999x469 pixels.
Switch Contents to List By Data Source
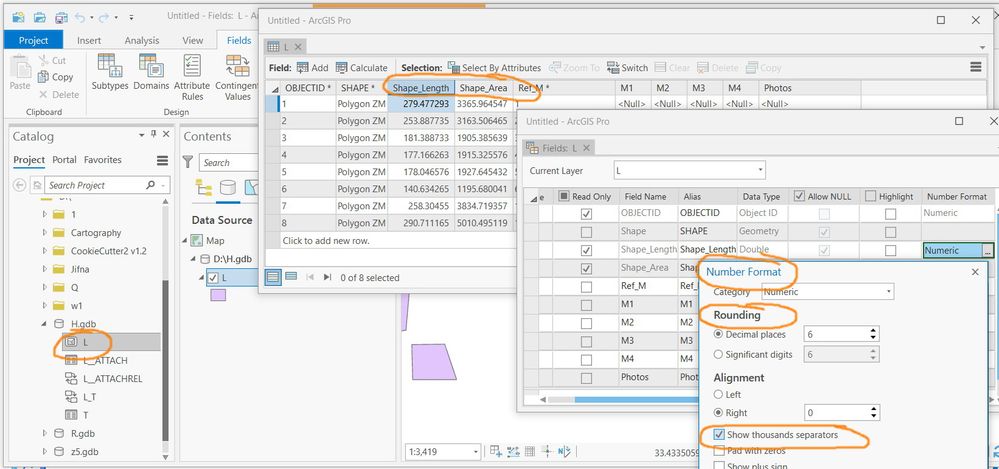227,187
